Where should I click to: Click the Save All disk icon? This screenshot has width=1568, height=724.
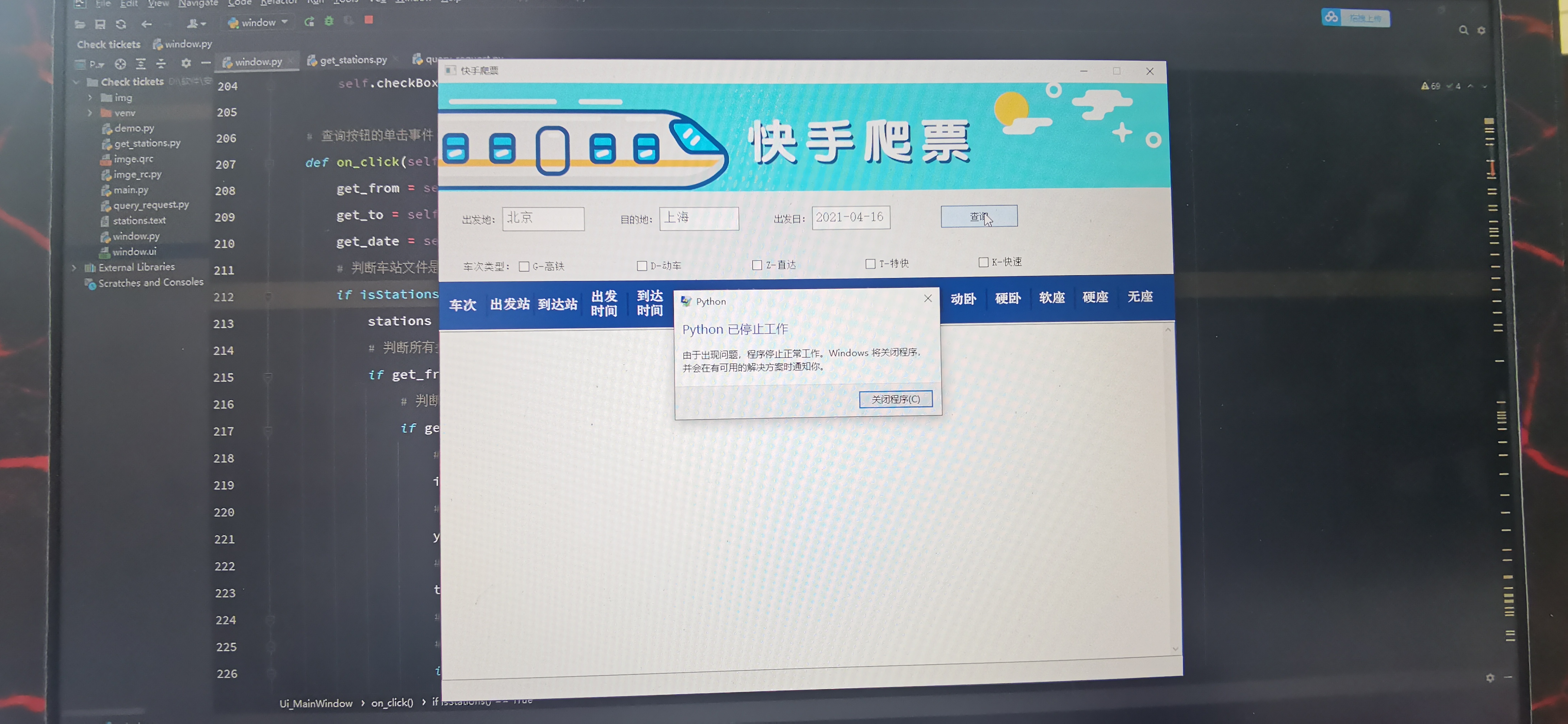pyautogui.click(x=100, y=24)
